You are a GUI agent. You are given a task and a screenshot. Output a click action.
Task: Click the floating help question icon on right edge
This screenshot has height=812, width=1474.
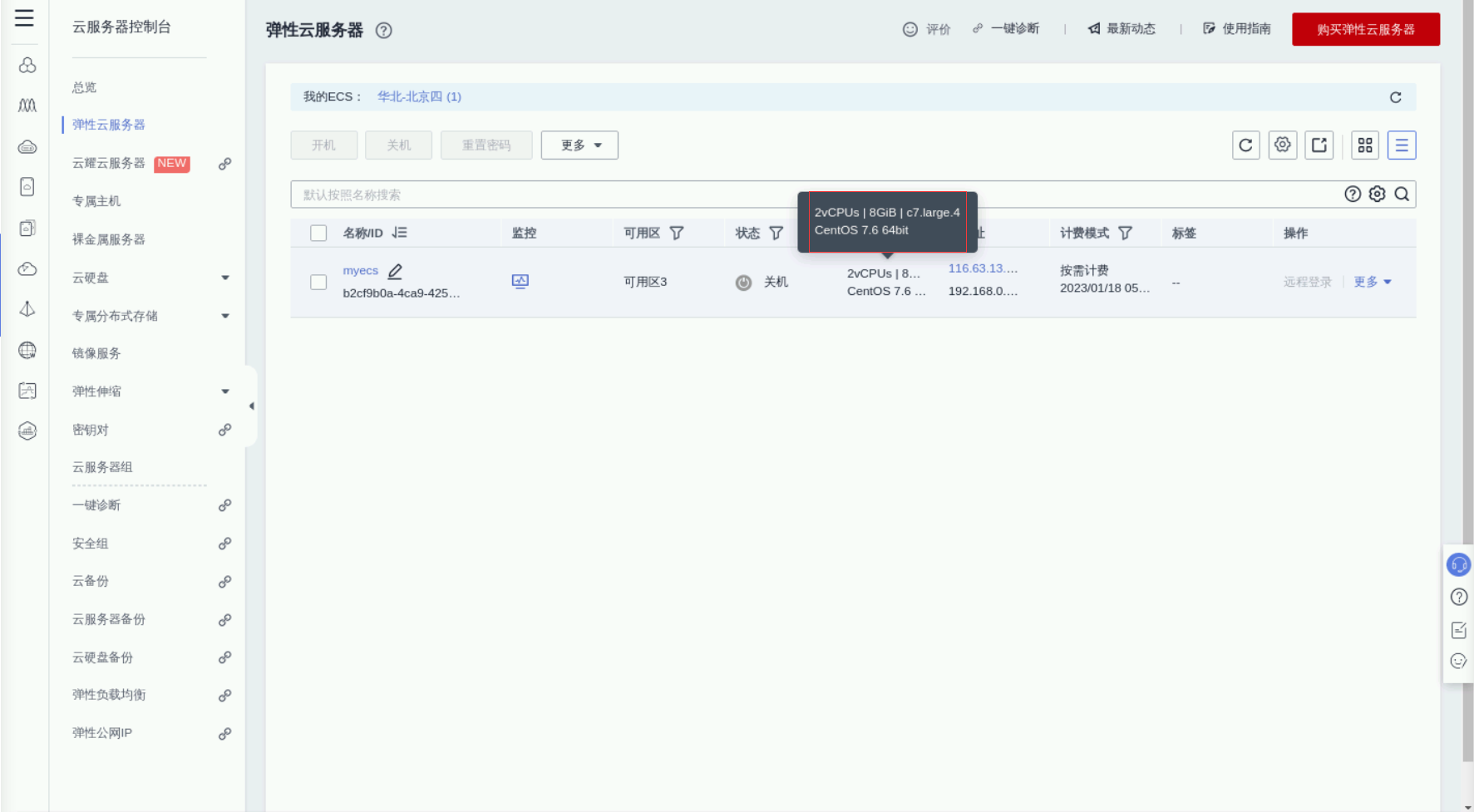1459,597
